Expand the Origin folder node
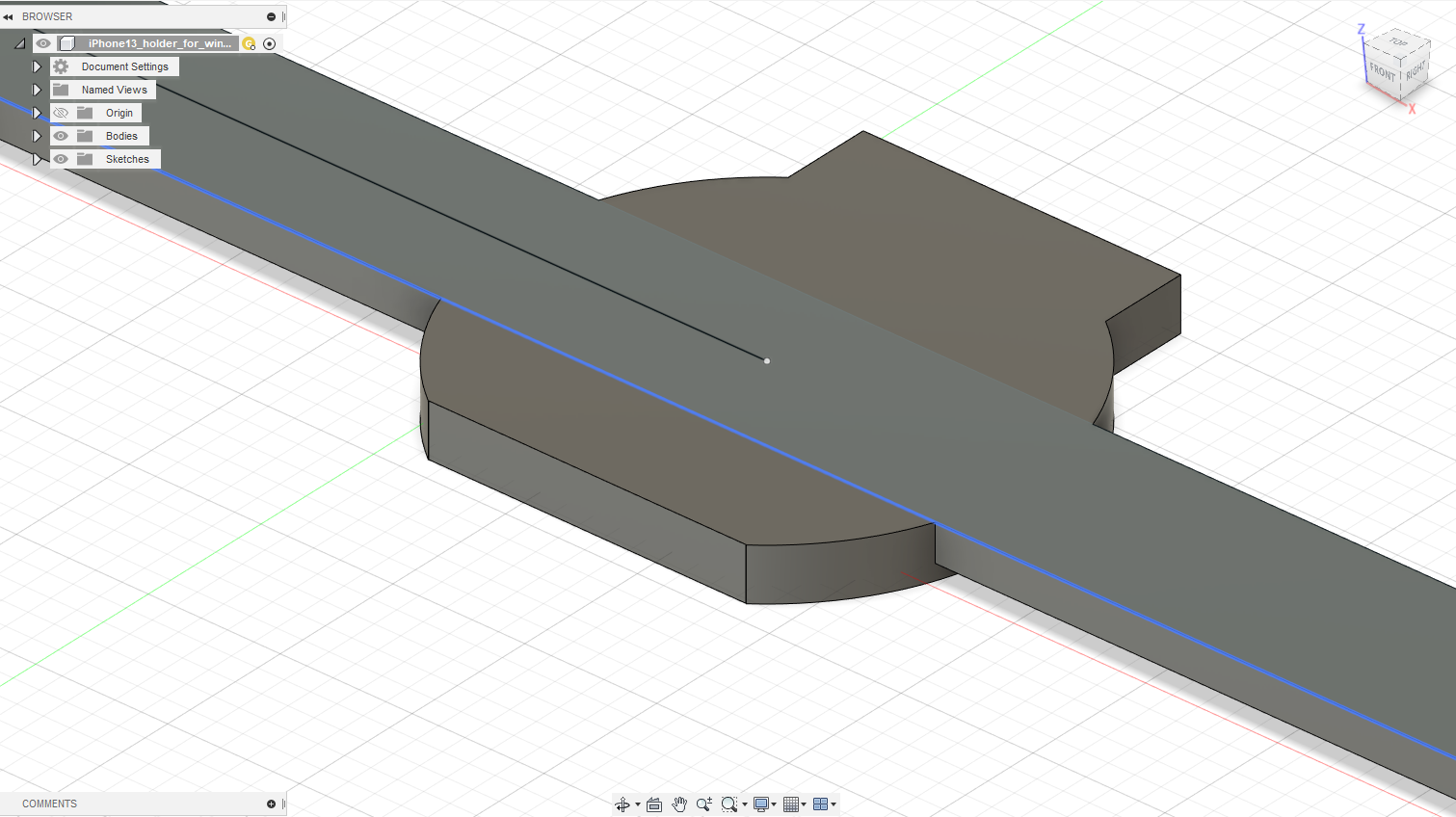 coord(37,113)
